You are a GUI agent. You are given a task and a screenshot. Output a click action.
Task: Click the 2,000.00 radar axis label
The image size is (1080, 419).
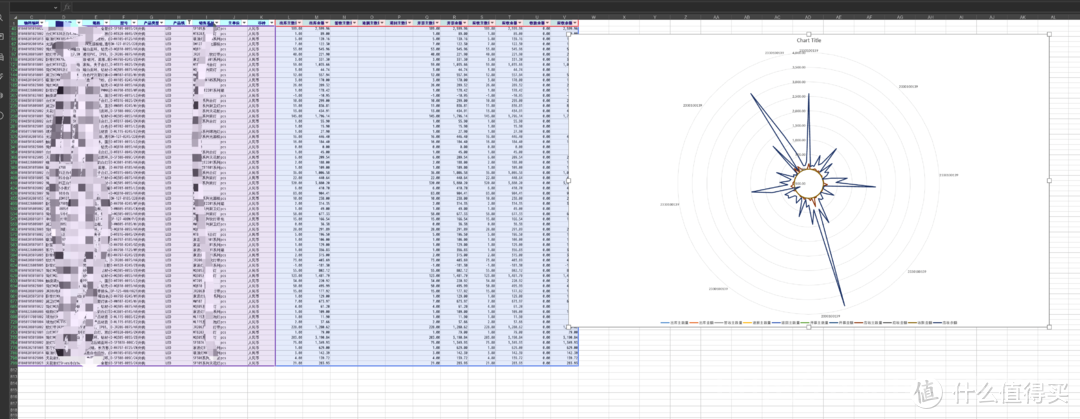point(799,111)
